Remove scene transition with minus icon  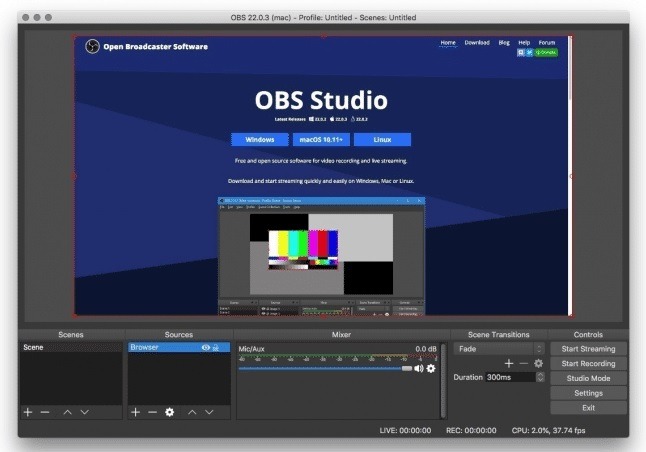point(524,363)
